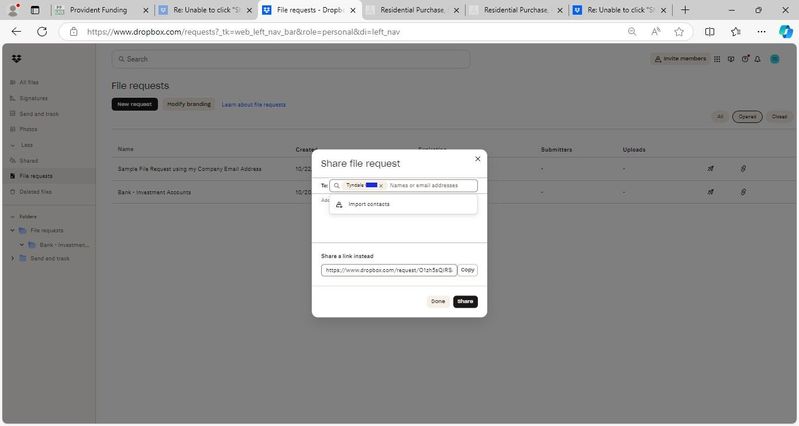Click the Name column header
This screenshot has height=426, width=799.
click(125, 149)
